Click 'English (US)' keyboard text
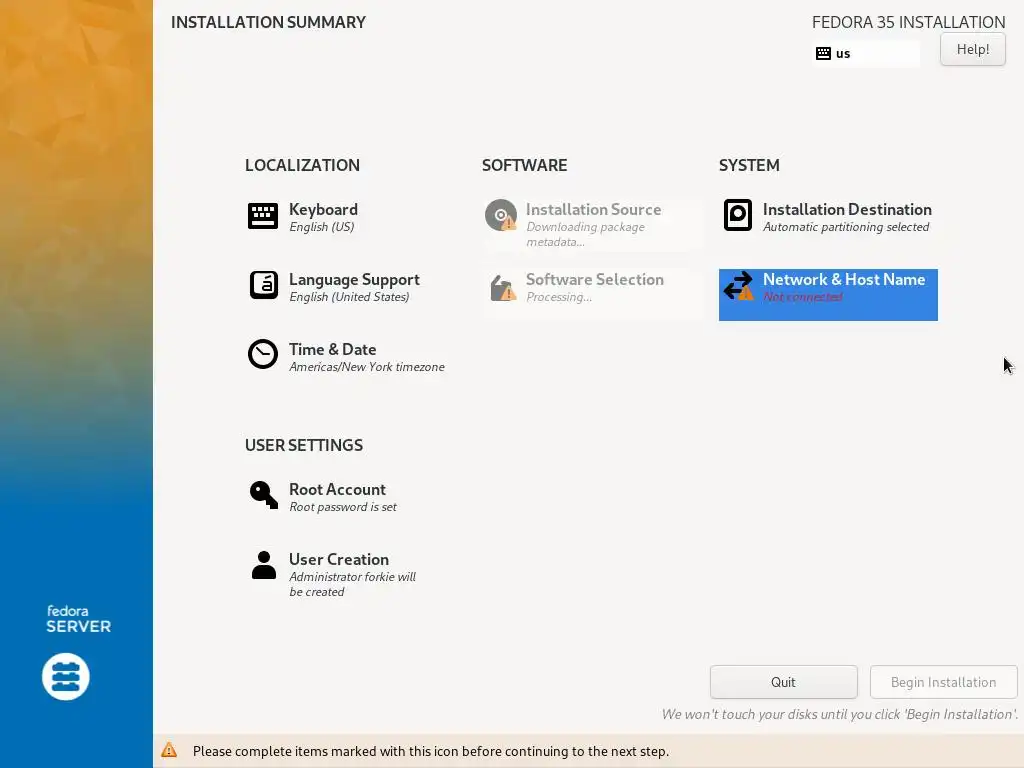This screenshot has height=768, width=1024. [x=321, y=227]
